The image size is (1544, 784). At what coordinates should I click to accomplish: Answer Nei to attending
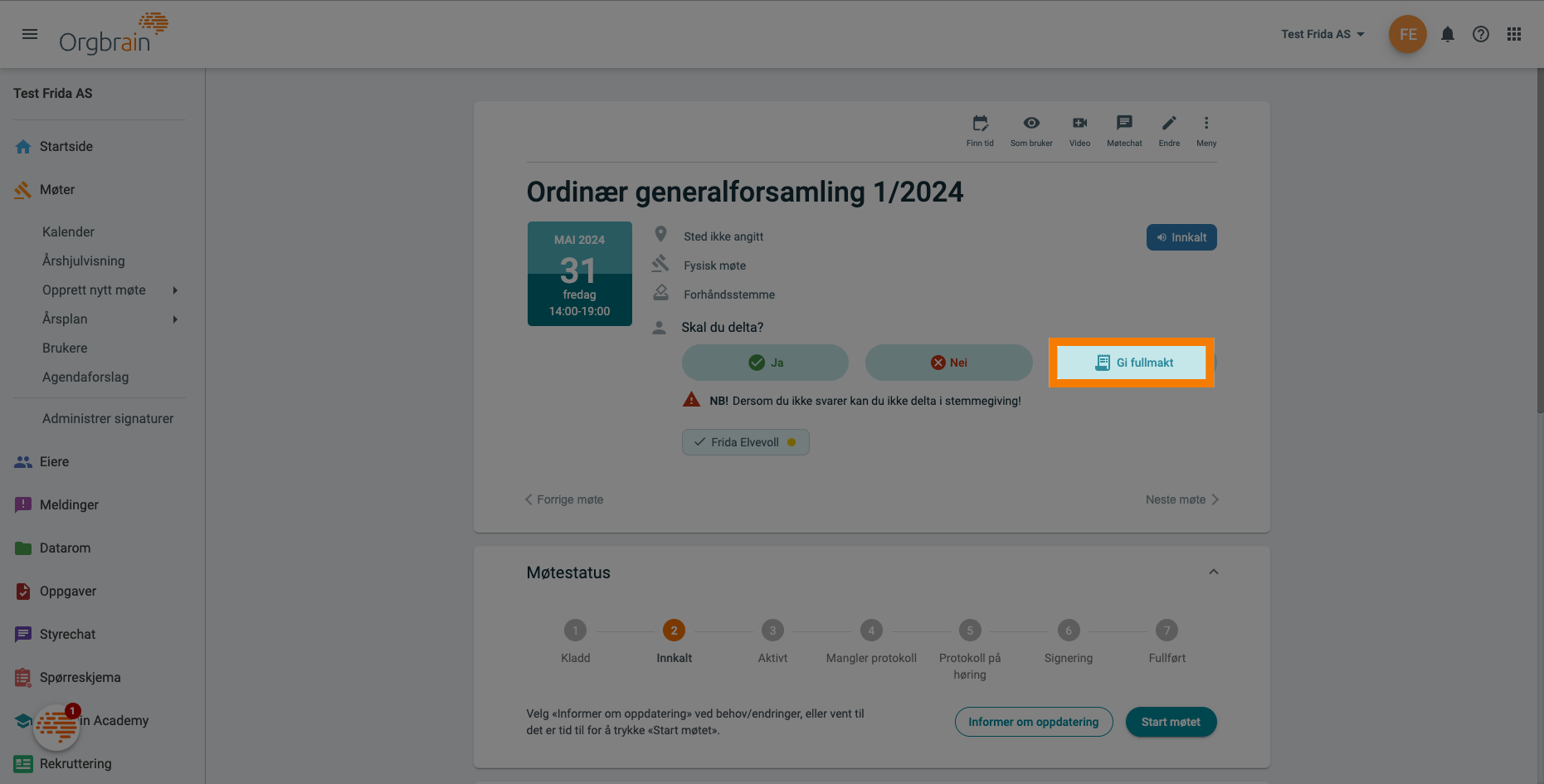(948, 363)
